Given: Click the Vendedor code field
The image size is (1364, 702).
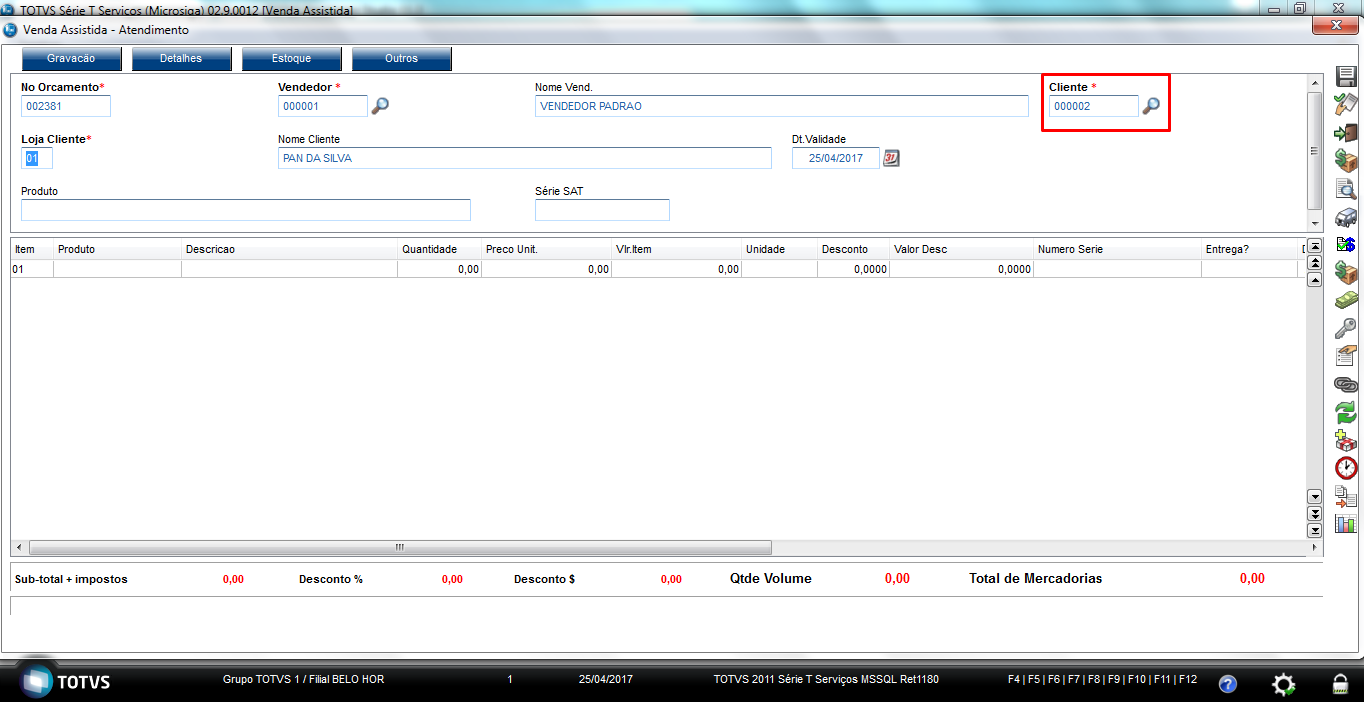Looking at the screenshot, I should click(x=323, y=106).
